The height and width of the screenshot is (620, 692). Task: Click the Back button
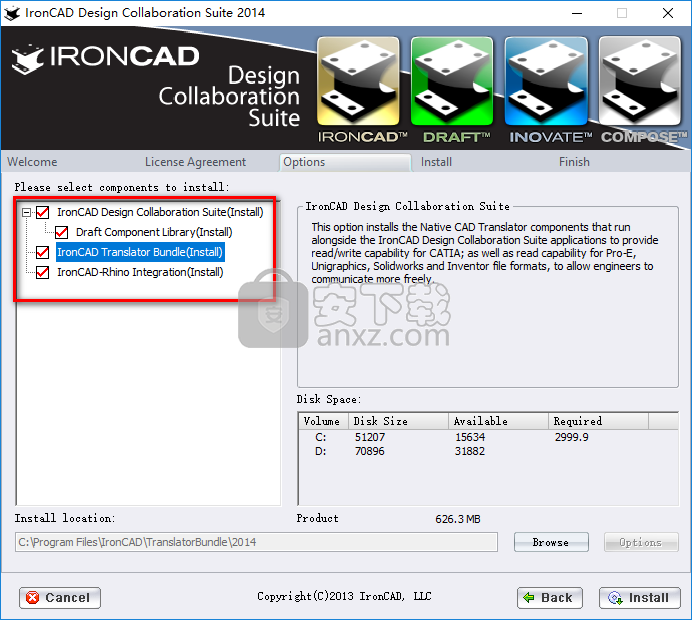pyautogui.click(x=549, y=597)
